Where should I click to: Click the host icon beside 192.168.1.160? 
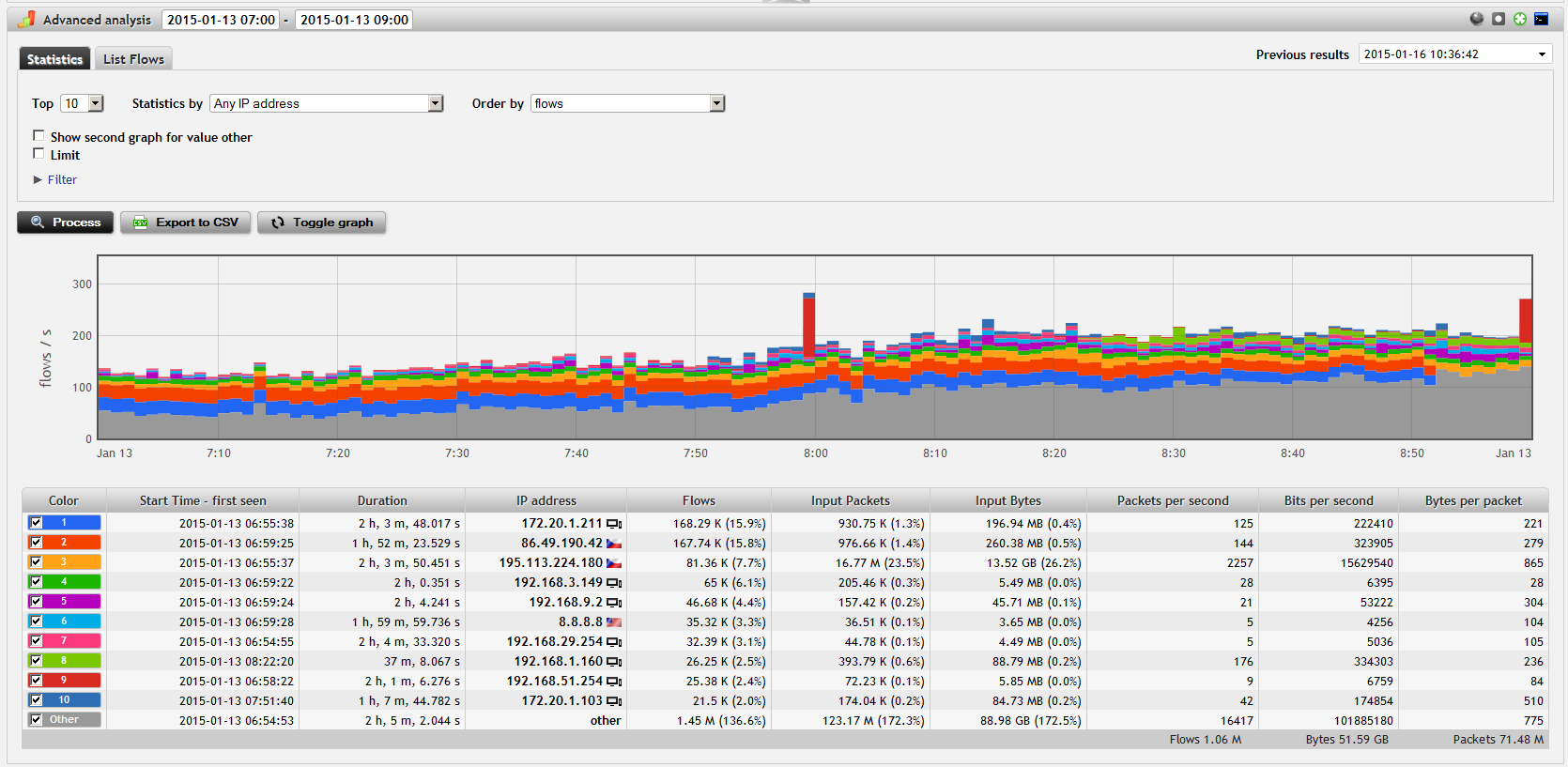[x=614, y=662]
